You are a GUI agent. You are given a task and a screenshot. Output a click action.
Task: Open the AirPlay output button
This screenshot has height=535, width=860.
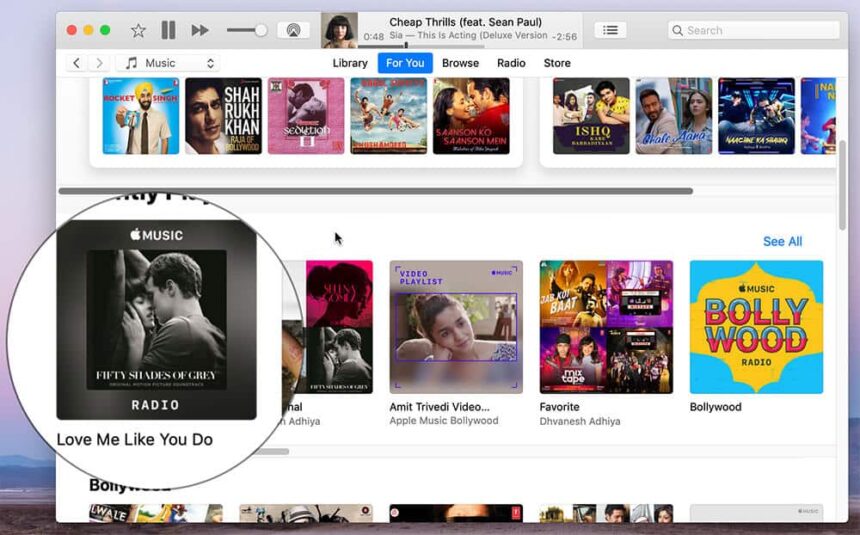(293, 30)
